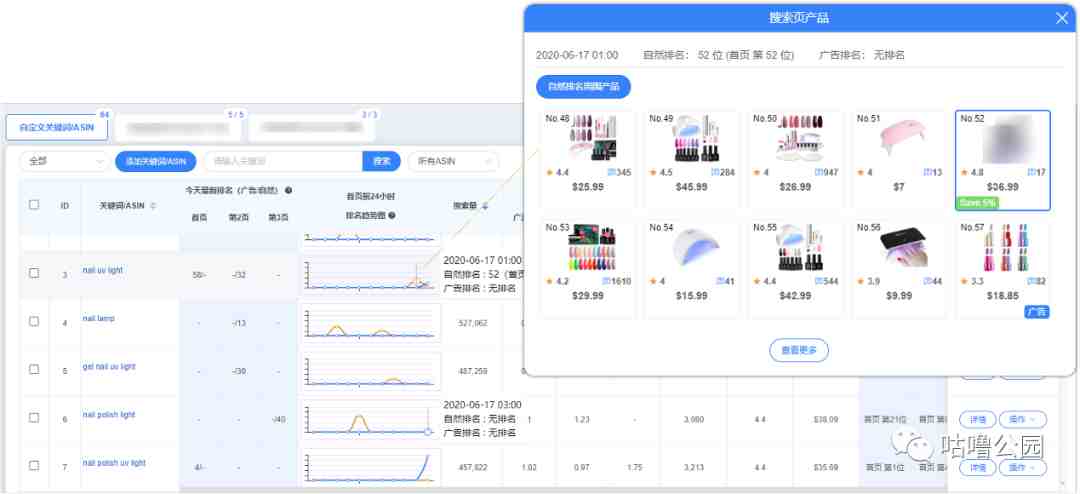The width and height of the screenshot is (1080, 494).
Task: Check the row for nail polish light
Action: 34,418
